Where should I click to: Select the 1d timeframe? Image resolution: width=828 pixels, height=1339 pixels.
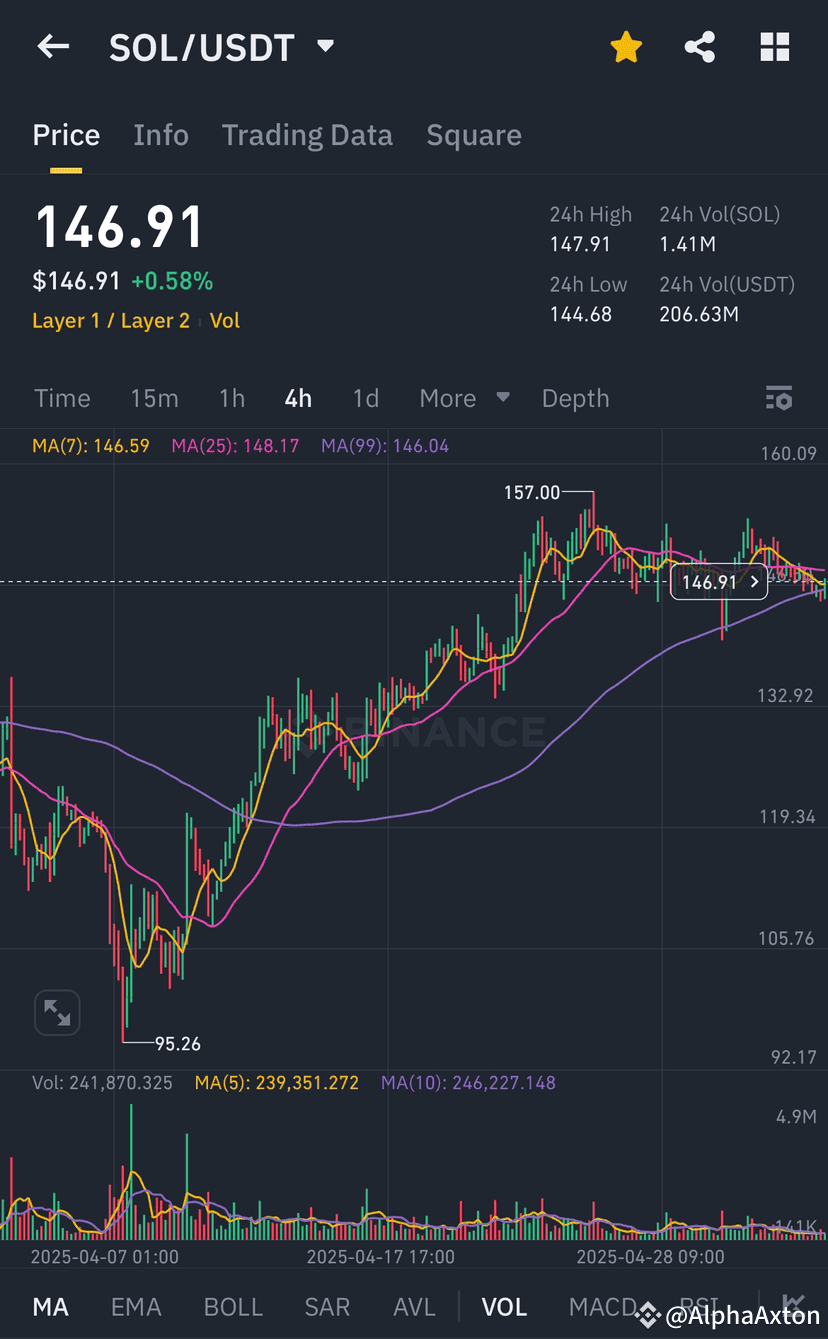366,398
